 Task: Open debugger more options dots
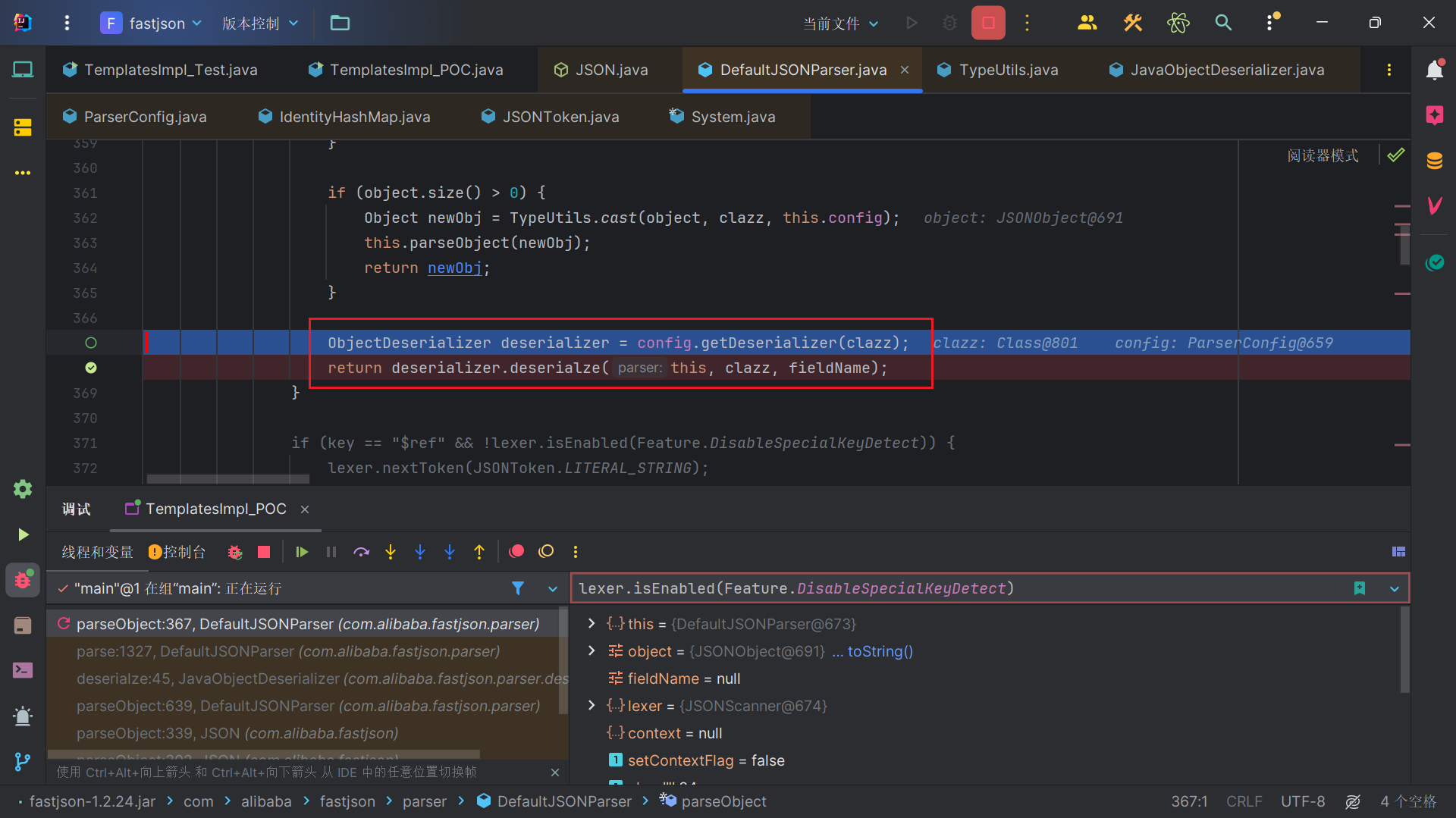(576, 552)
